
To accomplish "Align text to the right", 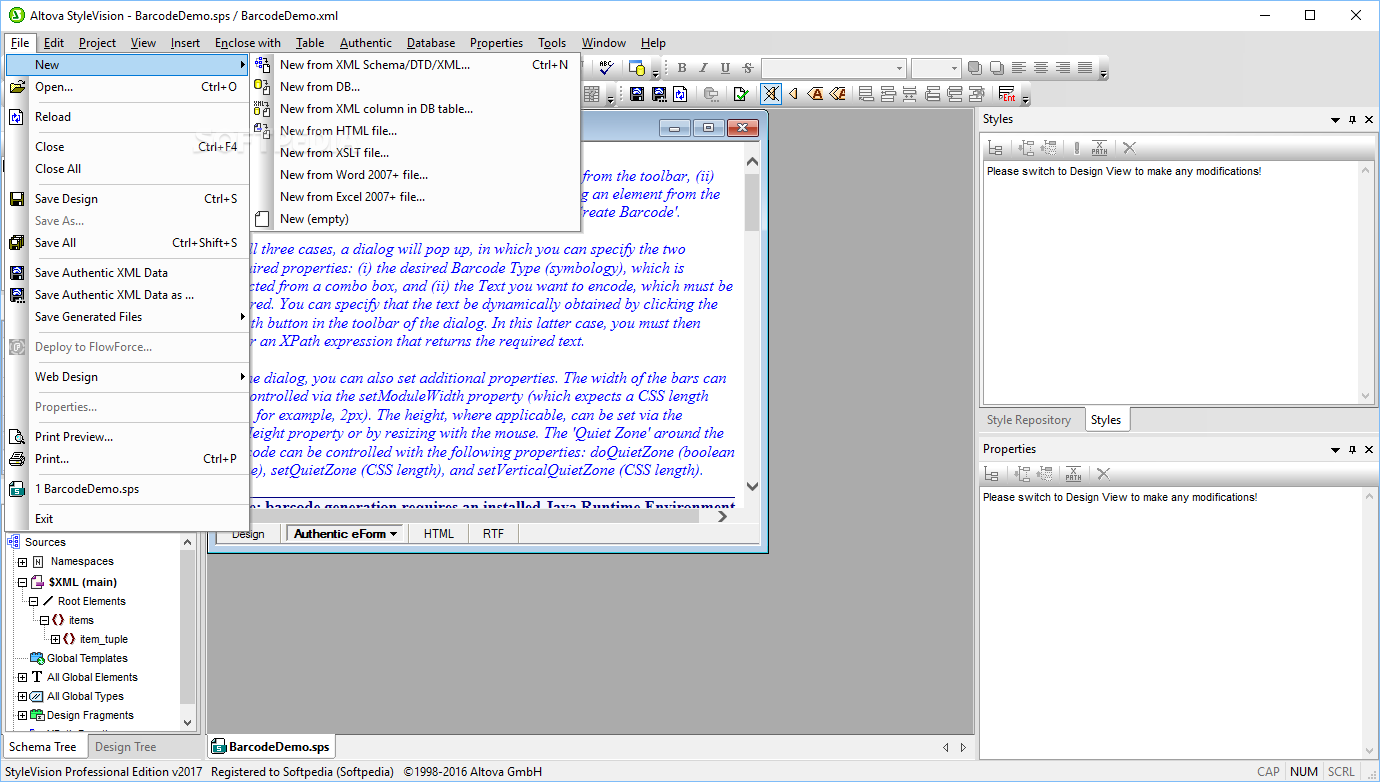I will tap(1063, 68).
